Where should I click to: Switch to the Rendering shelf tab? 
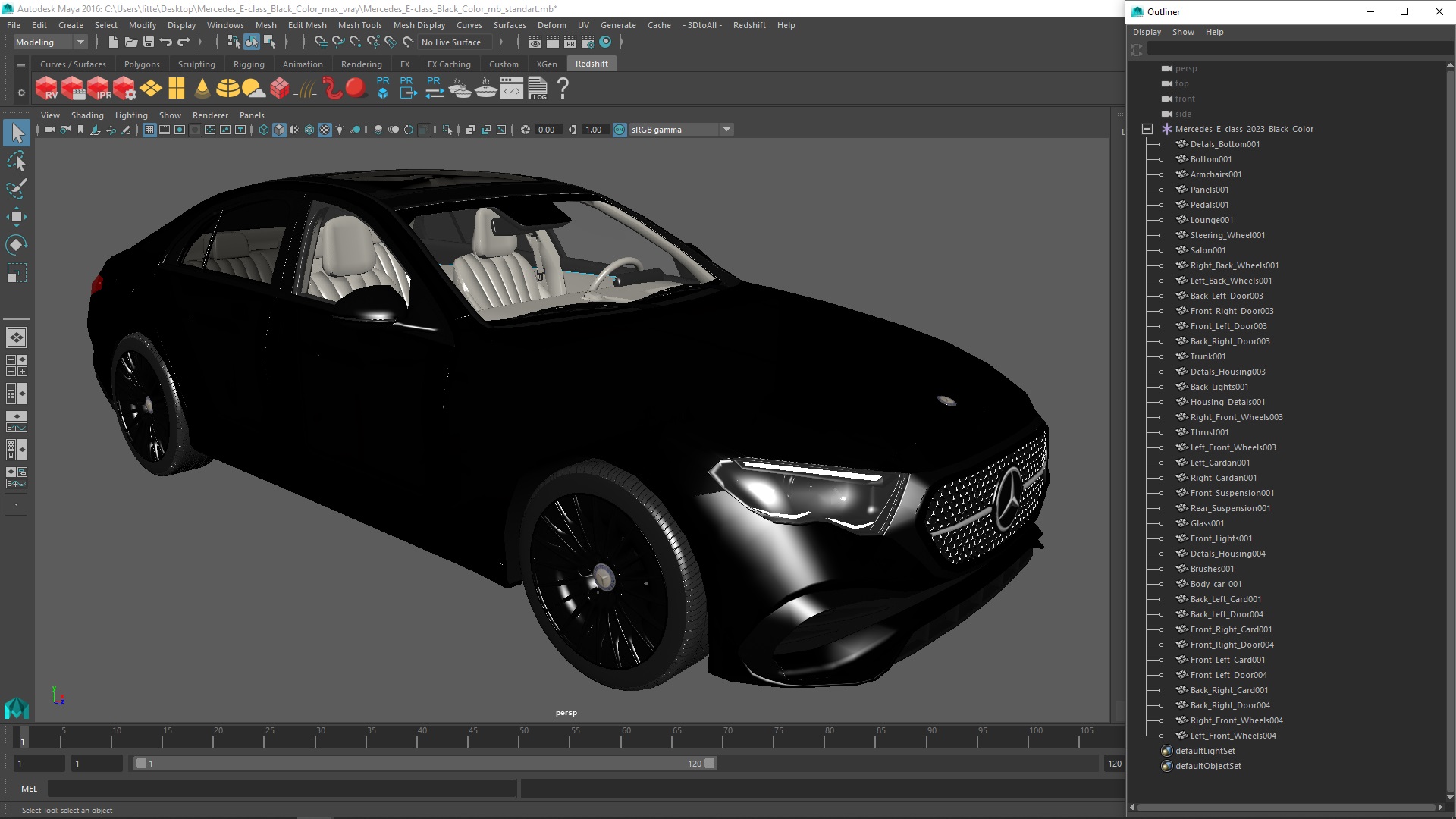pyautogui.click(x=361, y=64)
